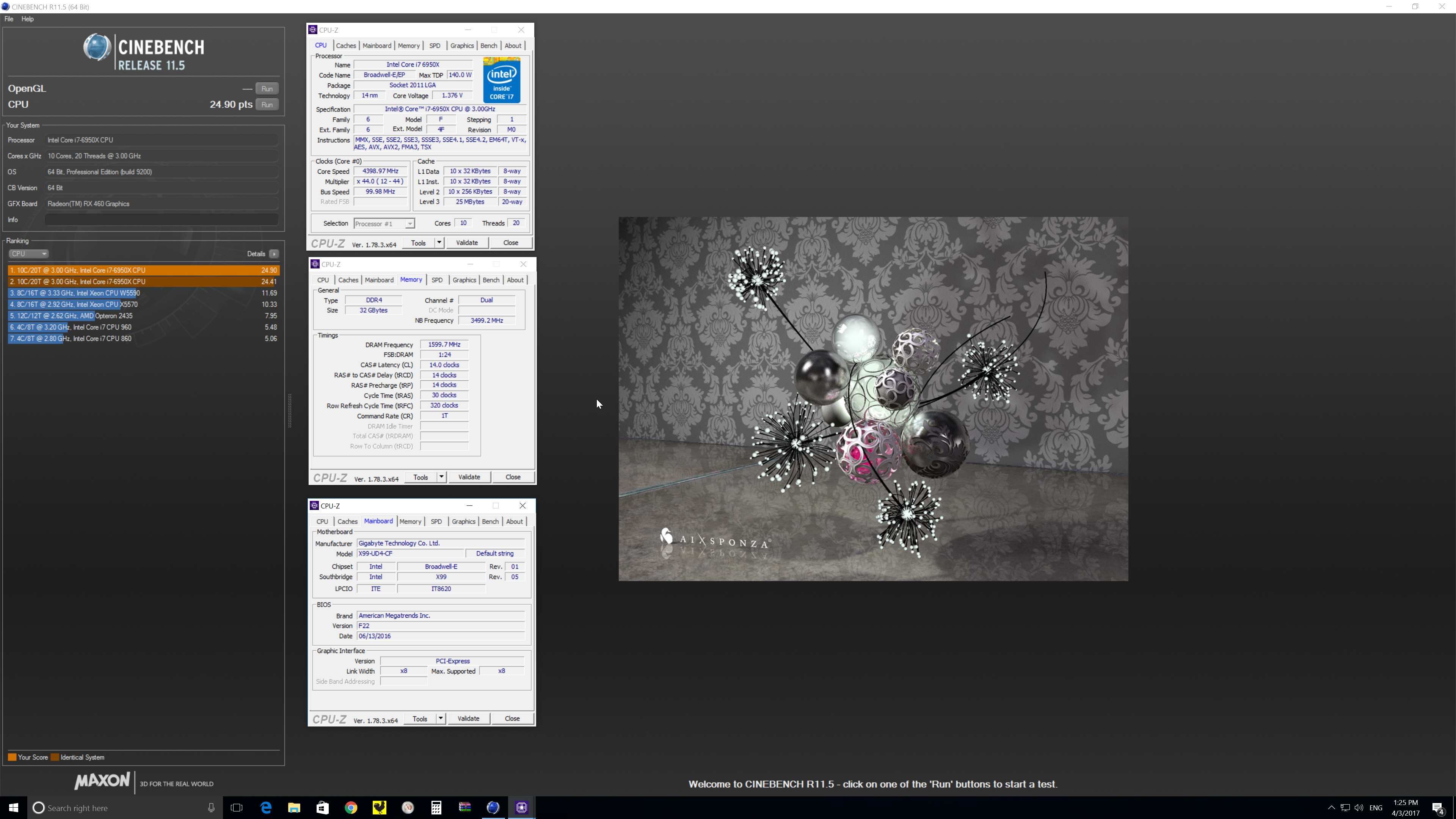This screenshot has width=1456, height=819.
Task: Launch Microsoft Edge from taskbar
Action: (266, 808)
